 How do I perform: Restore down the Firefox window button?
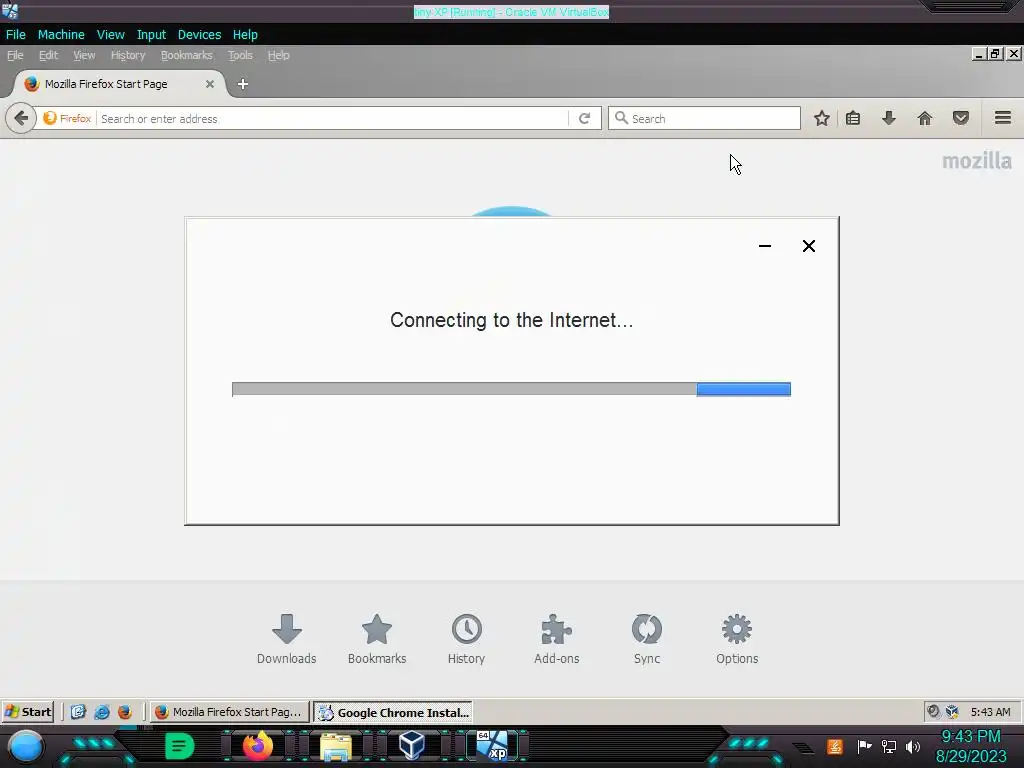(x=995, y=54)
